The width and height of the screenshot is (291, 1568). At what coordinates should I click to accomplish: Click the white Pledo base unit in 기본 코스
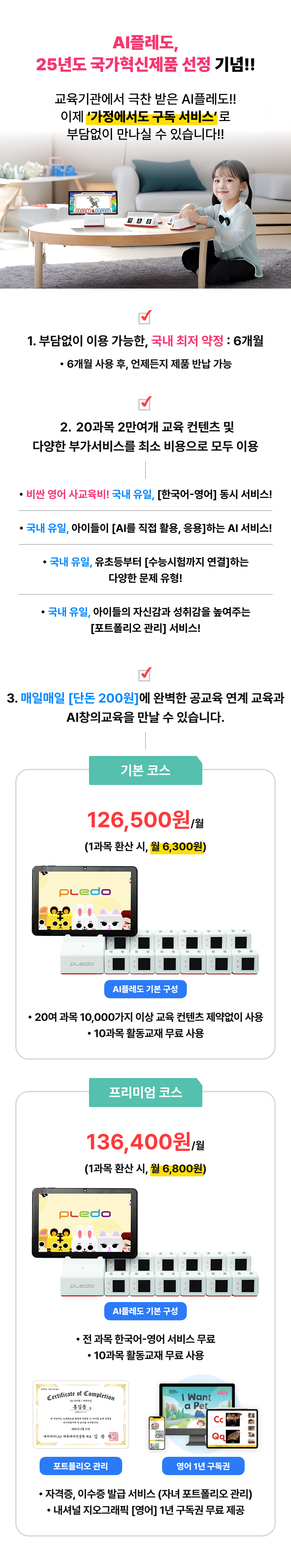click(82, 955)
